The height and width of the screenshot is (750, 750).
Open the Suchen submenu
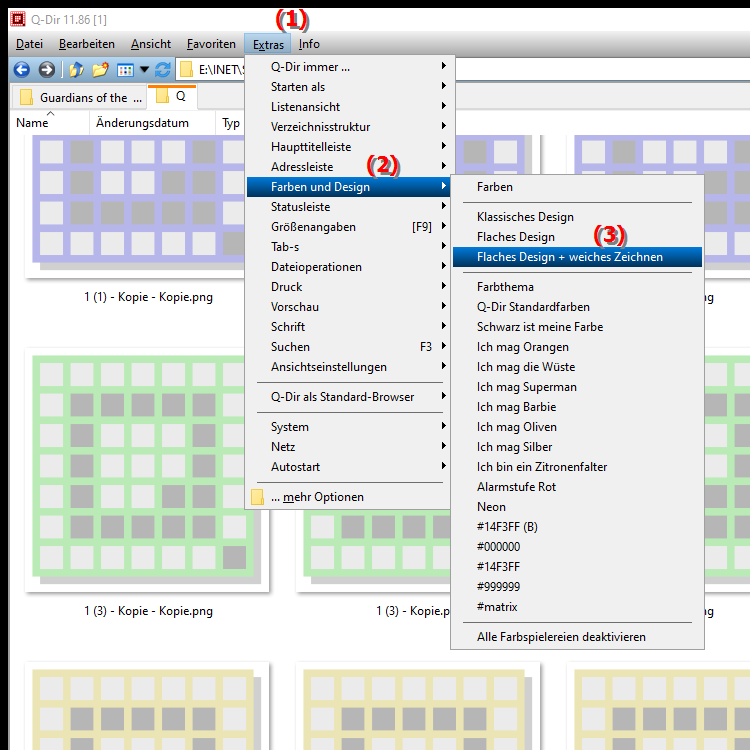point(348,347)
